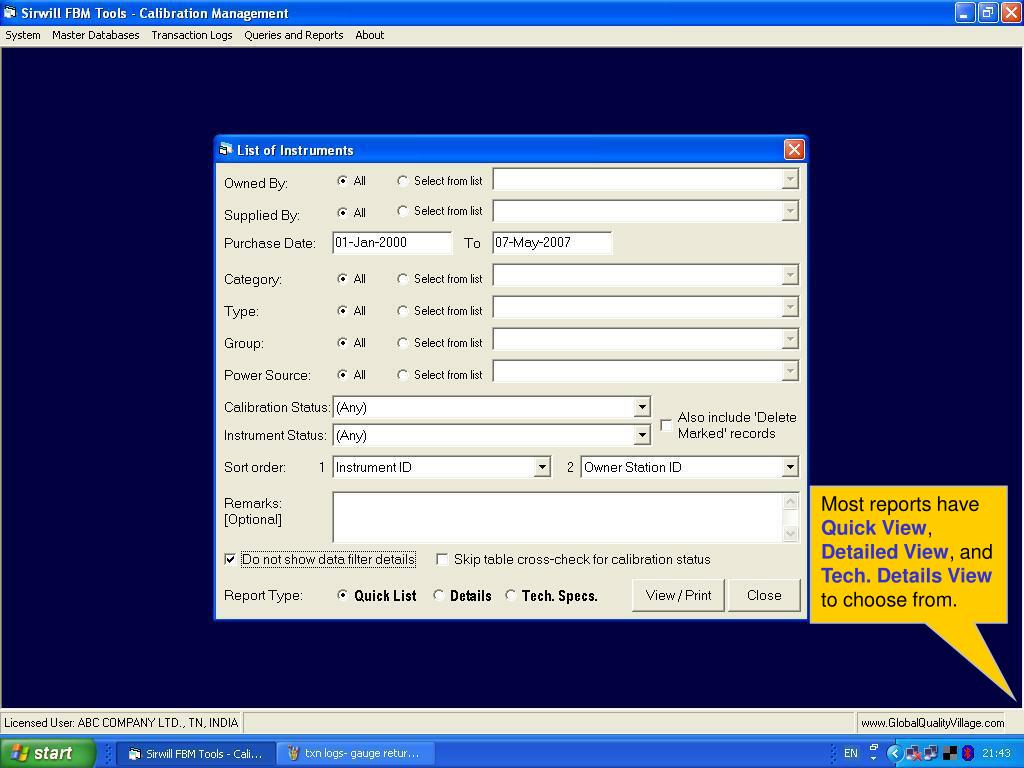The width and height of the screenshot is (1024, 768).
Task: Select Details report type radio button
Action: tap(438, 595)
